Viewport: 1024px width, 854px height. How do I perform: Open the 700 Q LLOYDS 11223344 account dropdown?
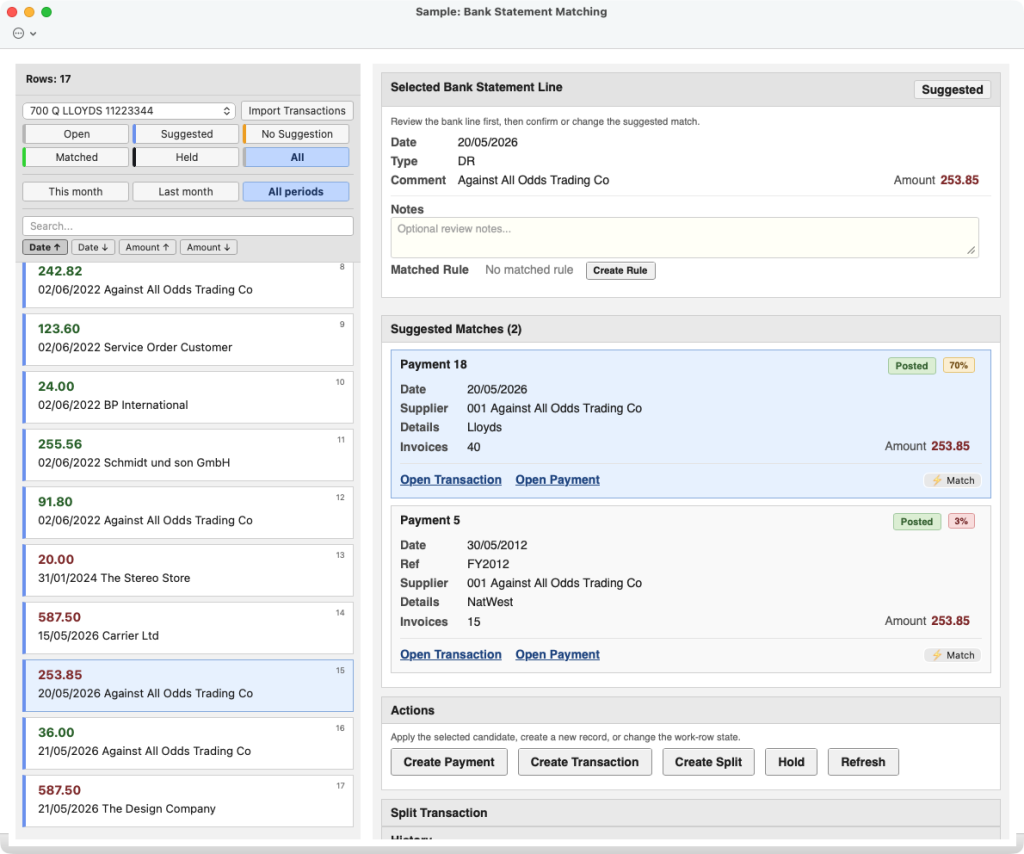129,111
